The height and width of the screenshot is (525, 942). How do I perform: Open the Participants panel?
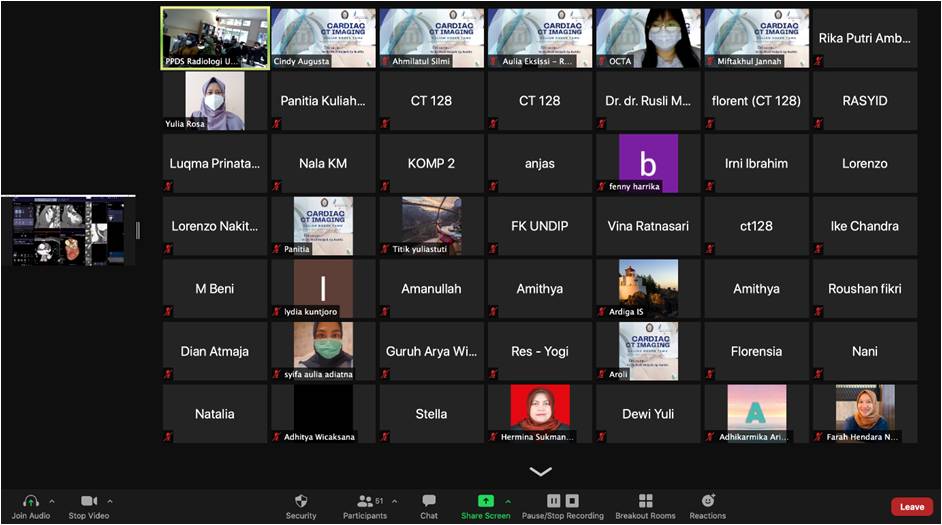coord(364,501)
